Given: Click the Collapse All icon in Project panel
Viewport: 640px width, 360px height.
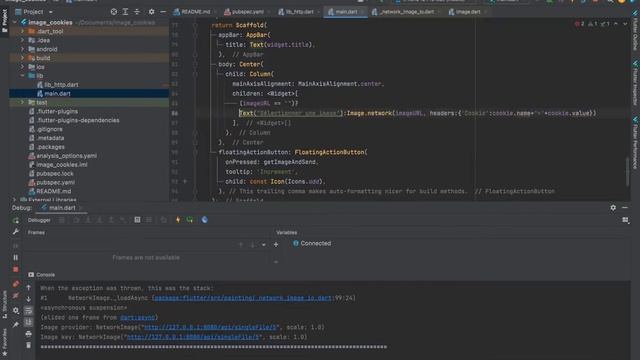Looking at the screenshot, I should [137, 12].
